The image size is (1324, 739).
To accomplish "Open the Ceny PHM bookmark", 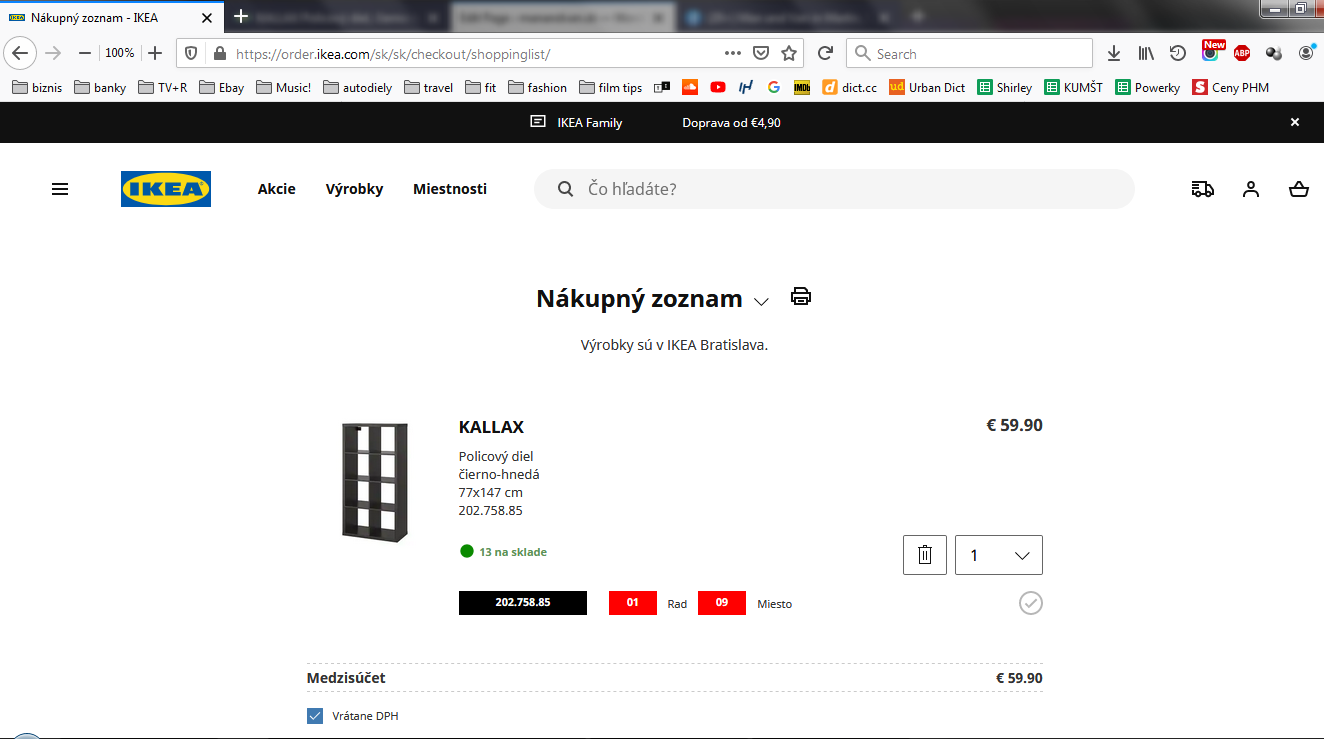I will click(1231, 88).
